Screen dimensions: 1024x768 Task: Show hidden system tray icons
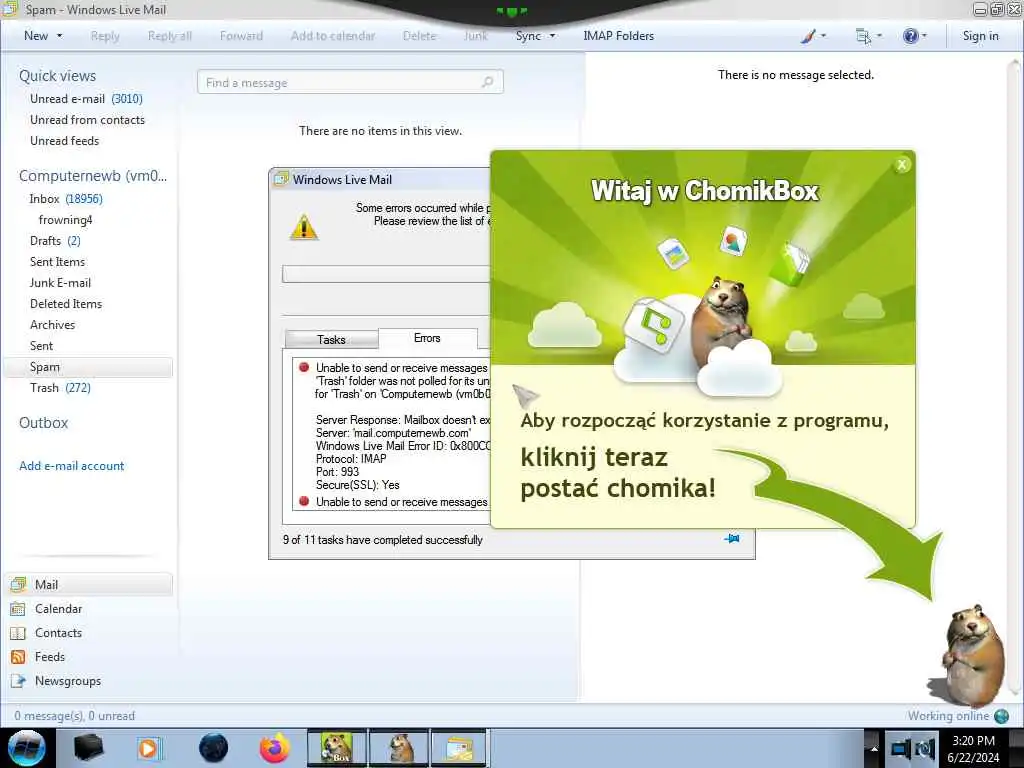pyautogui.click(x=874, y=748)
